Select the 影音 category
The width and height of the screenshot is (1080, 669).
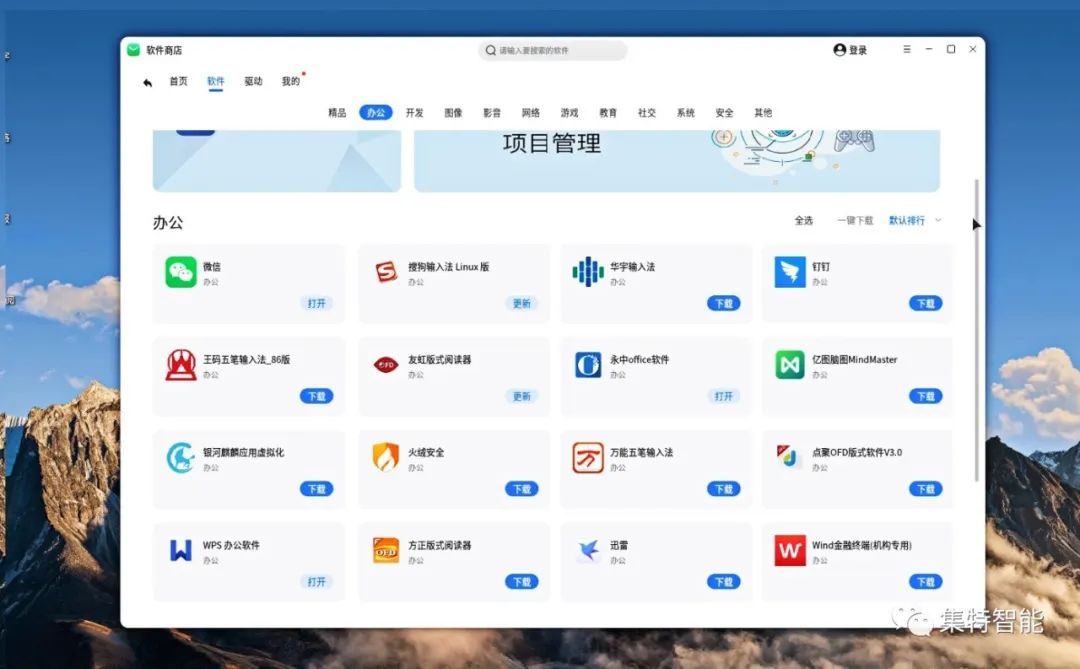click(x=492, y=112)
